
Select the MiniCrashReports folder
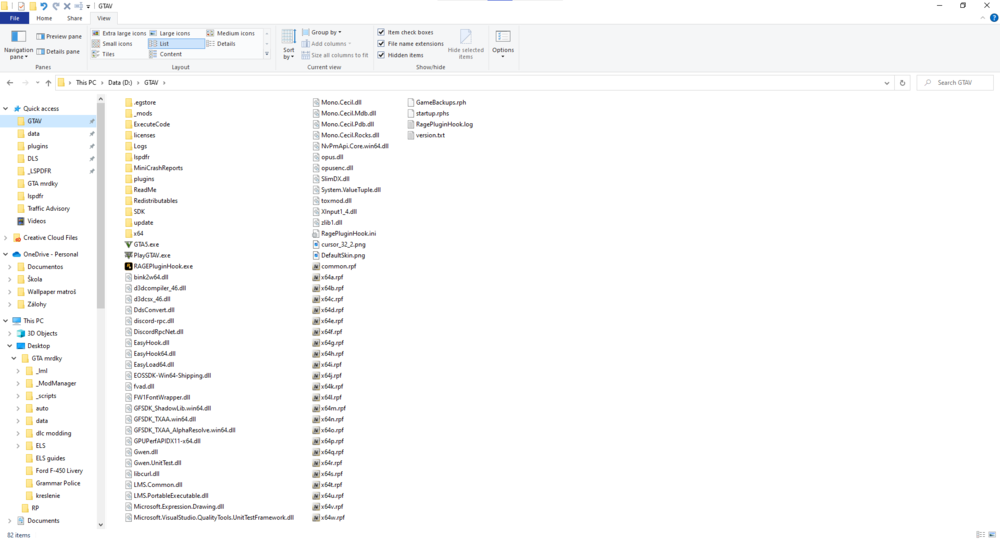click(x=154, y=168)
